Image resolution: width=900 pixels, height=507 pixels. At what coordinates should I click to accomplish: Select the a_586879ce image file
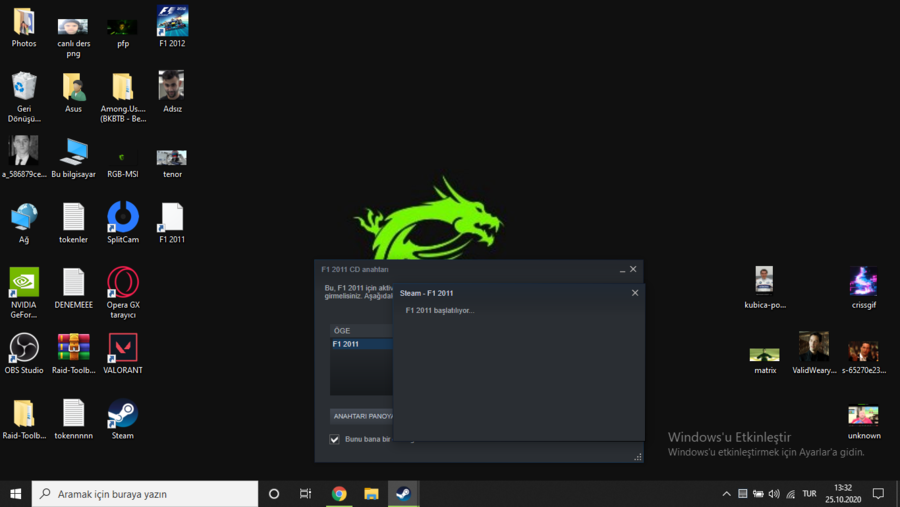(x=24, y=157)
